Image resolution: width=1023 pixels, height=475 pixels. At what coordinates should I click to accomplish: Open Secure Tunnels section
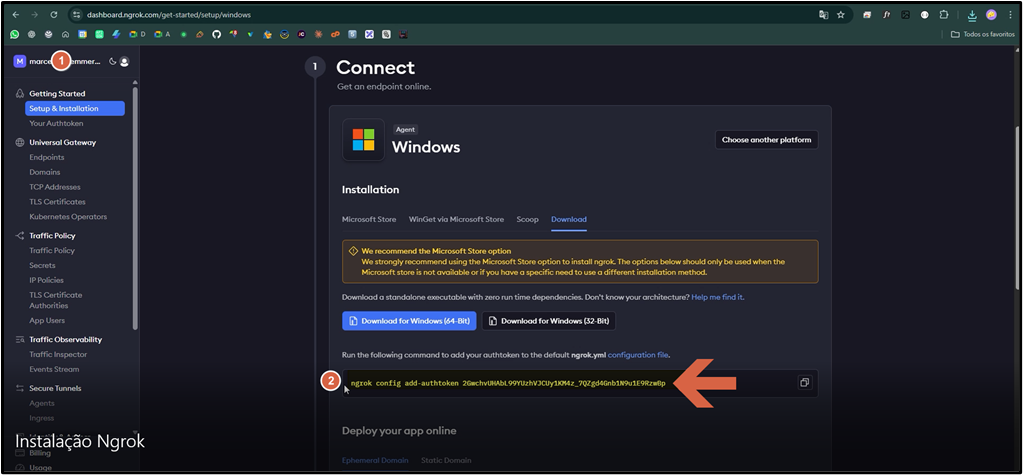click(55, 388)
